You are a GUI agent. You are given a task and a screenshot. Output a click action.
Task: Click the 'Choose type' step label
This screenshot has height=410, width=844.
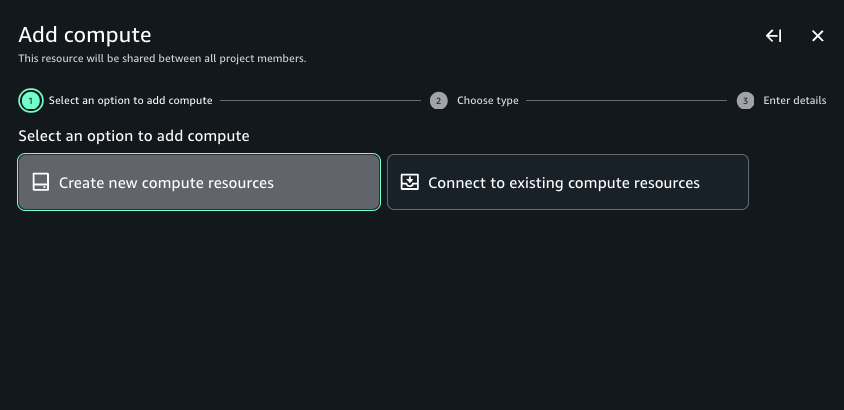(x=487, y=101)
